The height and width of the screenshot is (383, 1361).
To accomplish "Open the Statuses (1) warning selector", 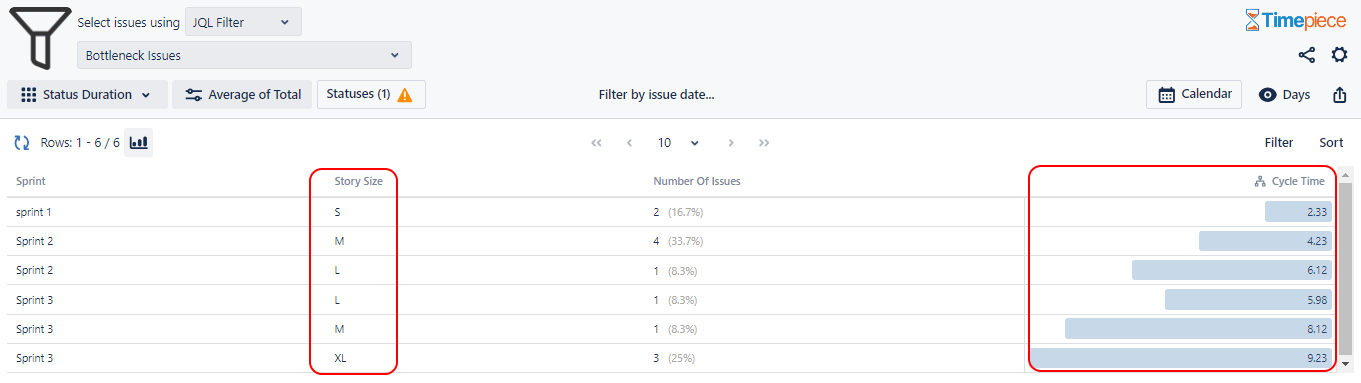I will [371, 94].
